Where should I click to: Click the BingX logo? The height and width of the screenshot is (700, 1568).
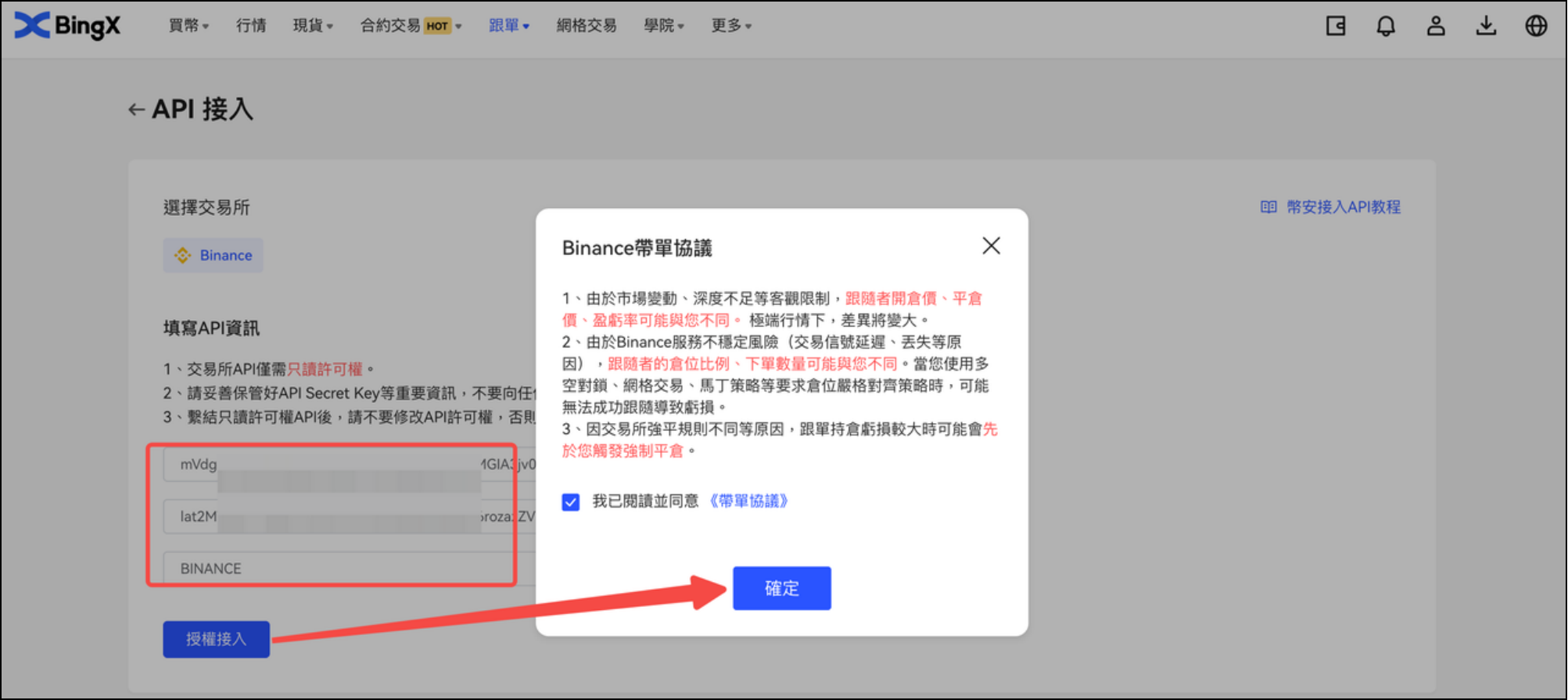click(67, 25)
